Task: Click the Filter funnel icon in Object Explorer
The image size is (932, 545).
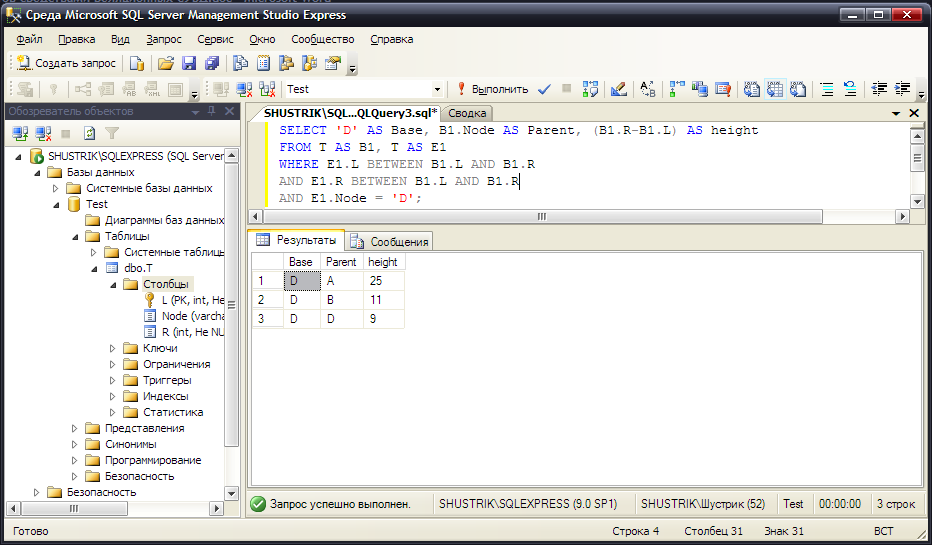Action: click(112, 133)
